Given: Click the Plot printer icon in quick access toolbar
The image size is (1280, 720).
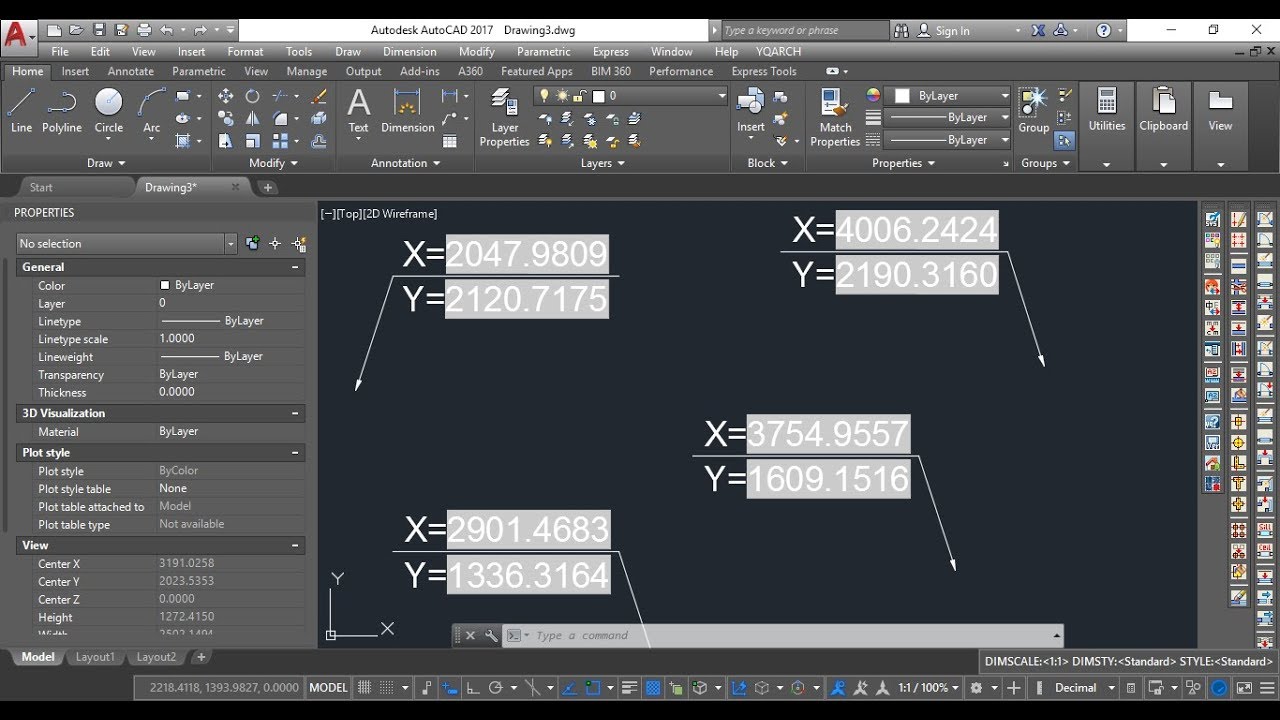Looking at the screenshot, I should point(144,31).
